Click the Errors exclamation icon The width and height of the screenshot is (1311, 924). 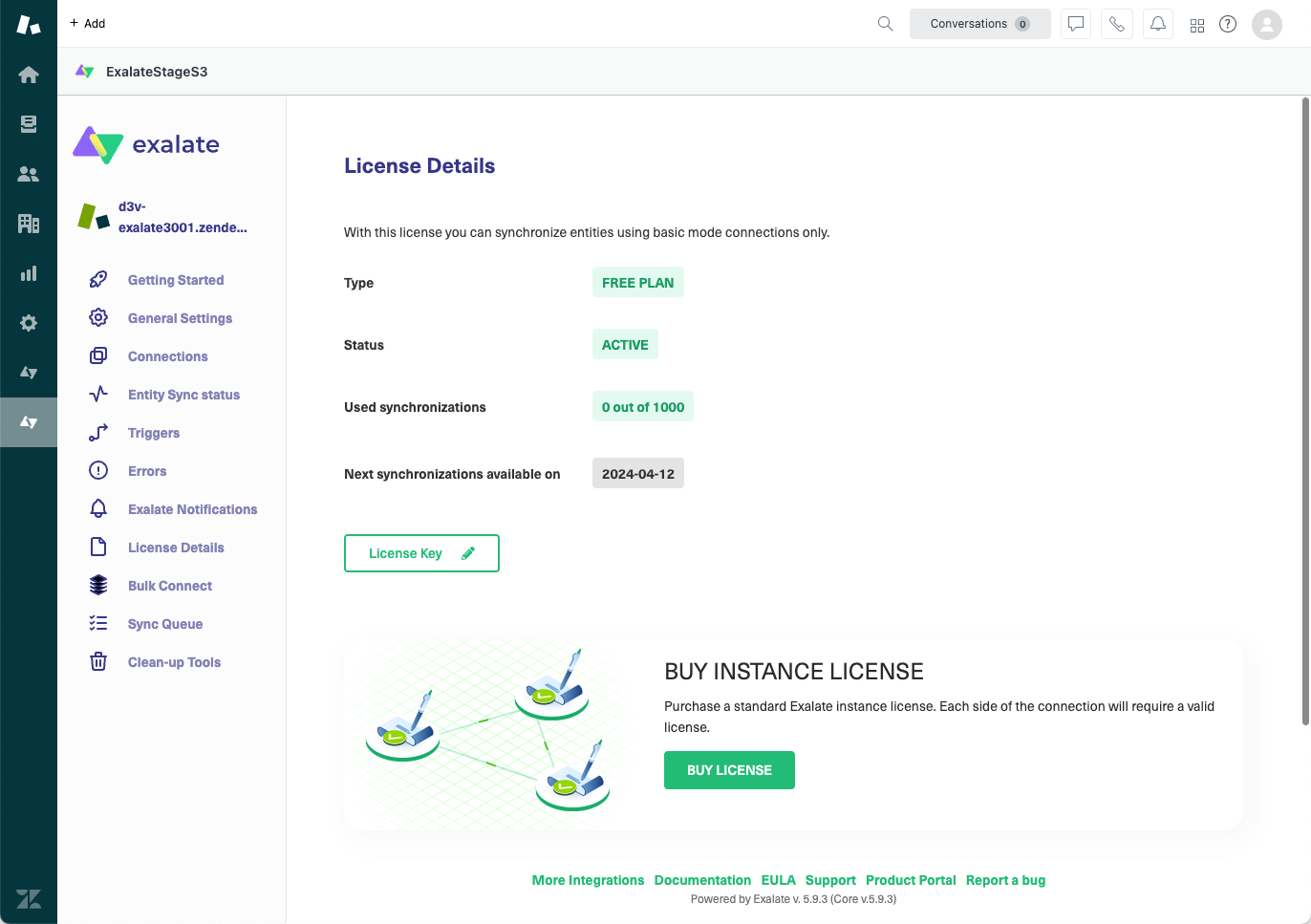point(98,471)
